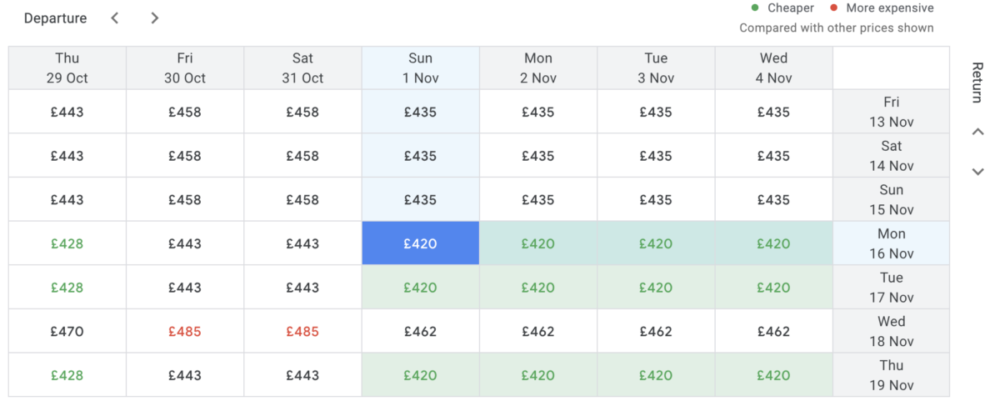Choose the red £485 price under Fri 30 Oct
The image size is (1000, 411).
click(x=185, y=331)
